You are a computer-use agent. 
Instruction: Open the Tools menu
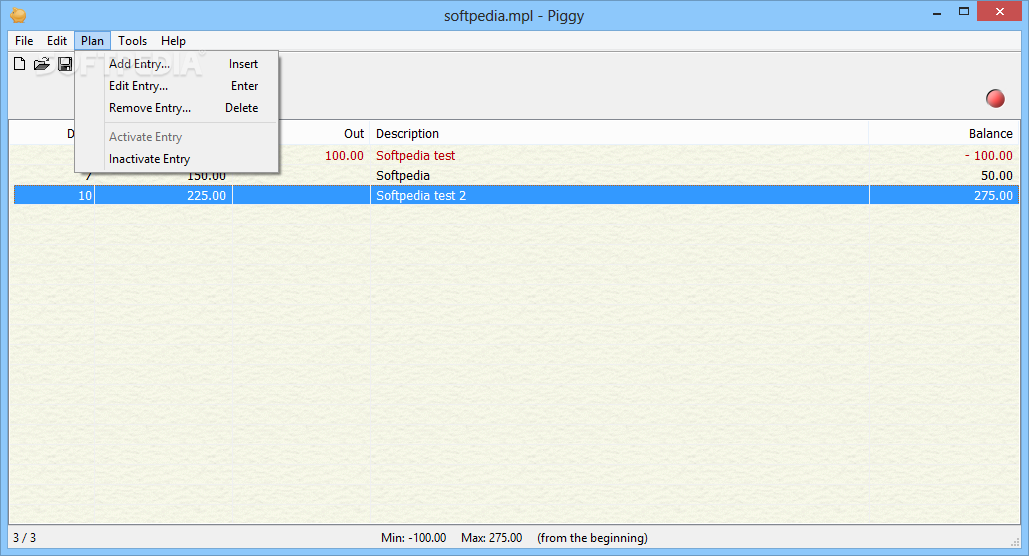[133, 41]
